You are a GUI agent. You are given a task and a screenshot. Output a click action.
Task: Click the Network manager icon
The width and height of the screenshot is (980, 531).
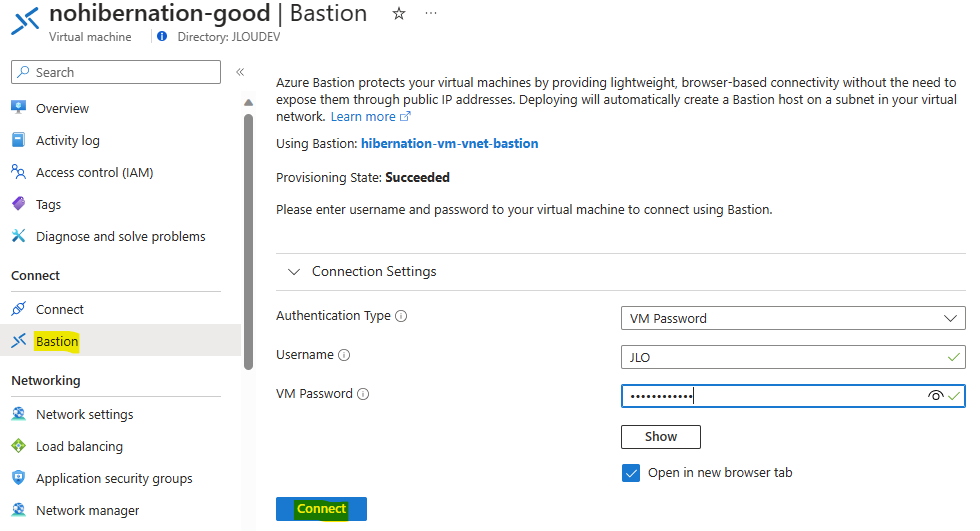tap(19, 510)
